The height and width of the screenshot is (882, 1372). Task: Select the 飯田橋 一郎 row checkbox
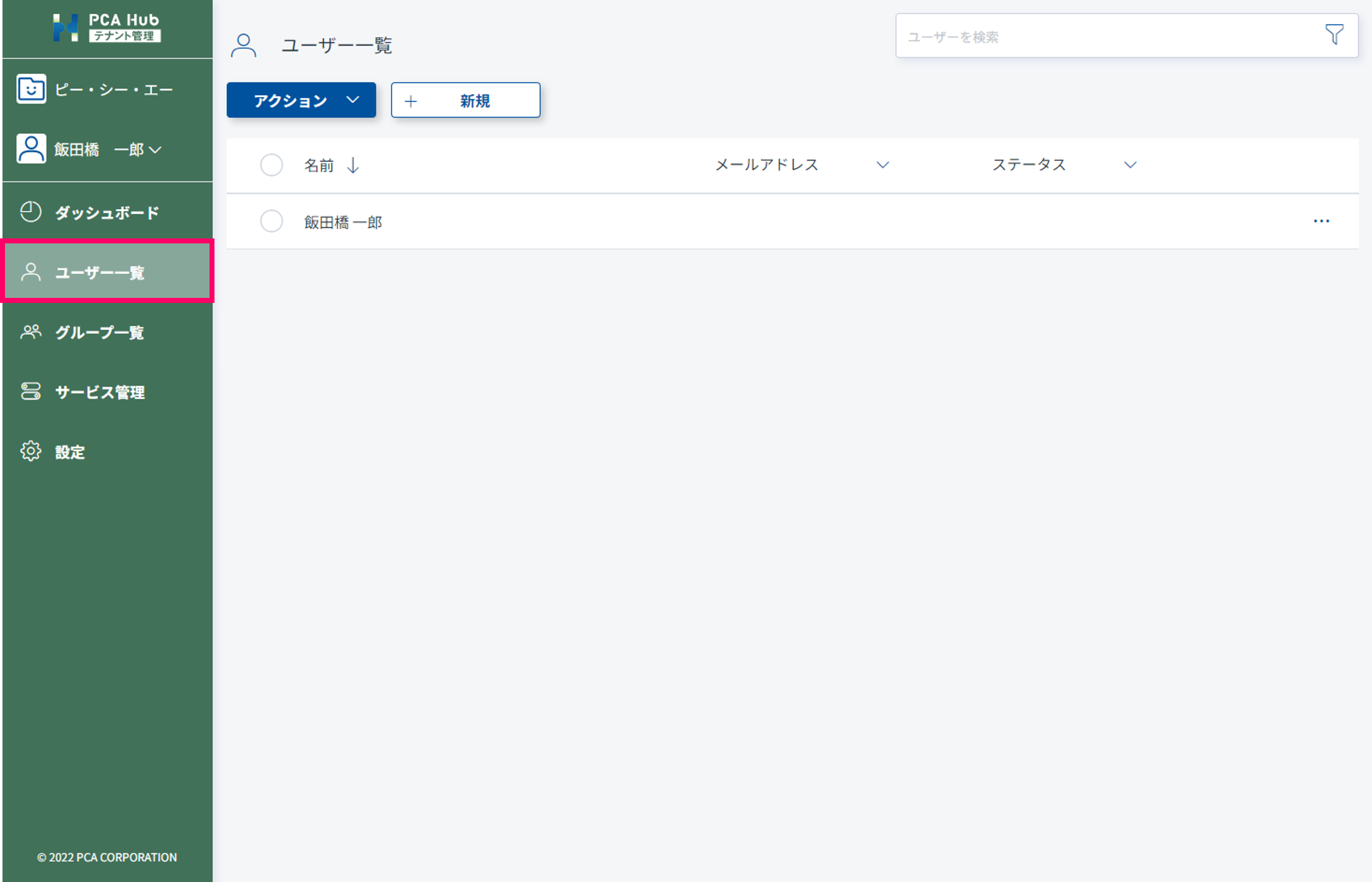(271, 221)
